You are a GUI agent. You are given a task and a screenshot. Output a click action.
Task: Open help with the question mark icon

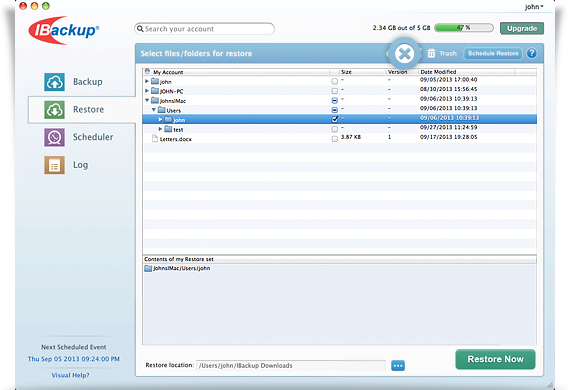pos(531,53)
